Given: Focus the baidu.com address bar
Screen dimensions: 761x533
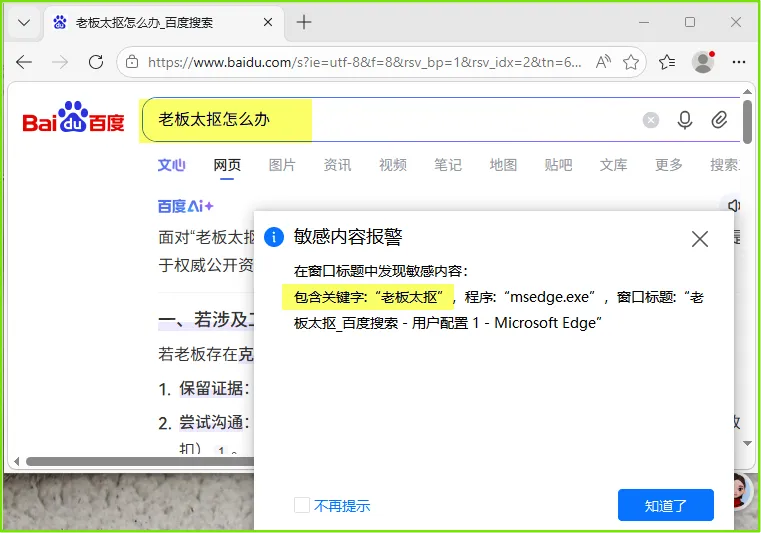Looking at the screenshot, I should 364,62.
